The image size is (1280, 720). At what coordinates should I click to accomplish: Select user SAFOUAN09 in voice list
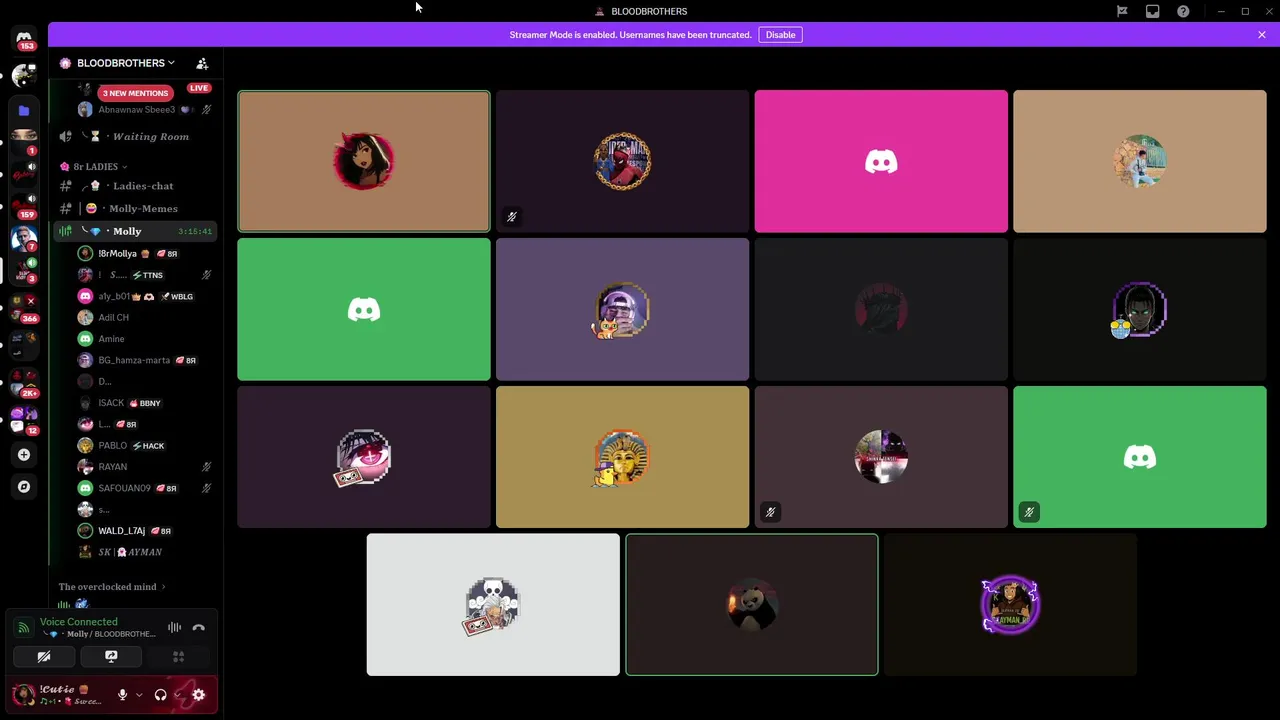pyautogui.click(x=145, y=488)
